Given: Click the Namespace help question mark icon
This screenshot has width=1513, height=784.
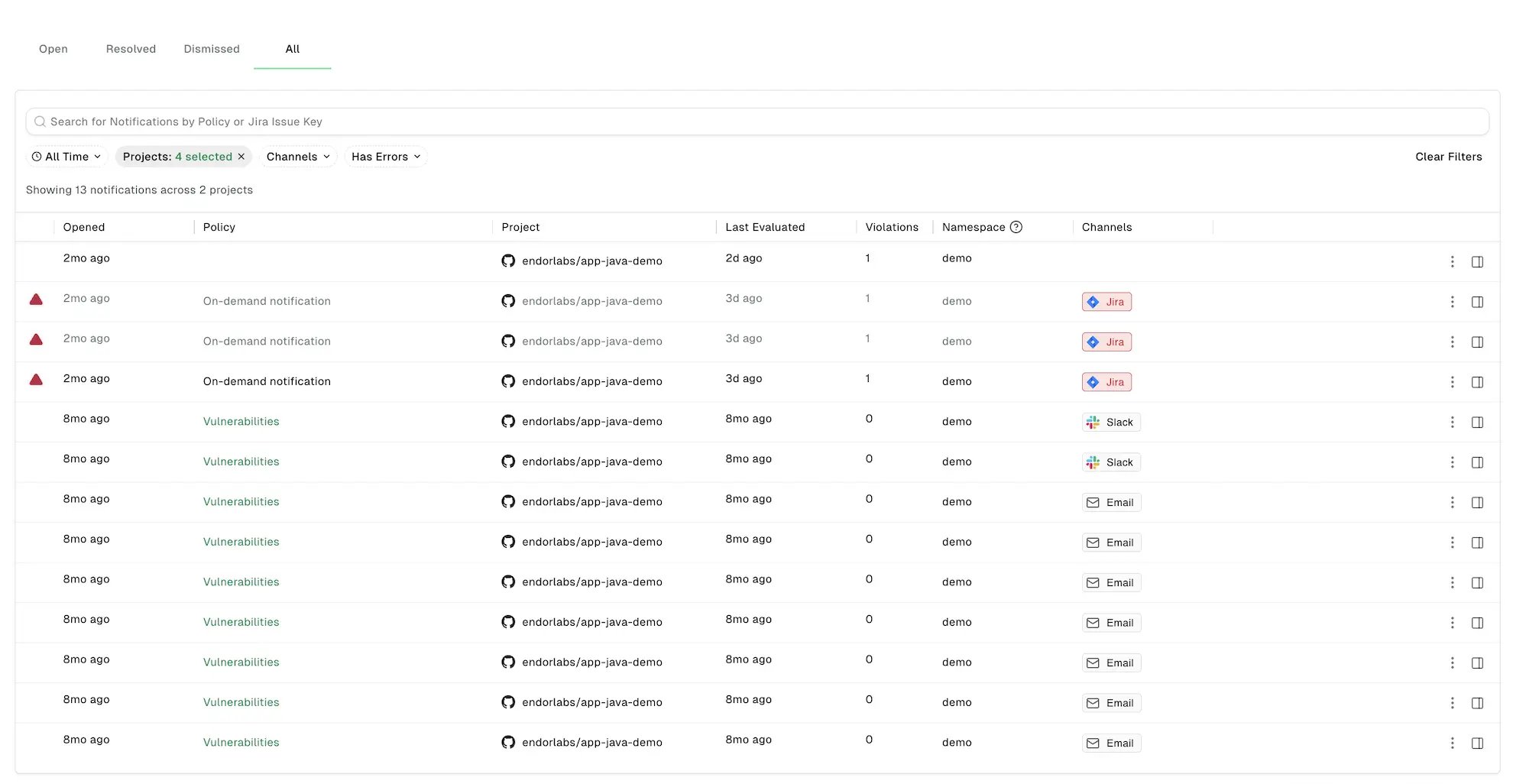Looking at the screenshot, I should tap(1016, 227).
